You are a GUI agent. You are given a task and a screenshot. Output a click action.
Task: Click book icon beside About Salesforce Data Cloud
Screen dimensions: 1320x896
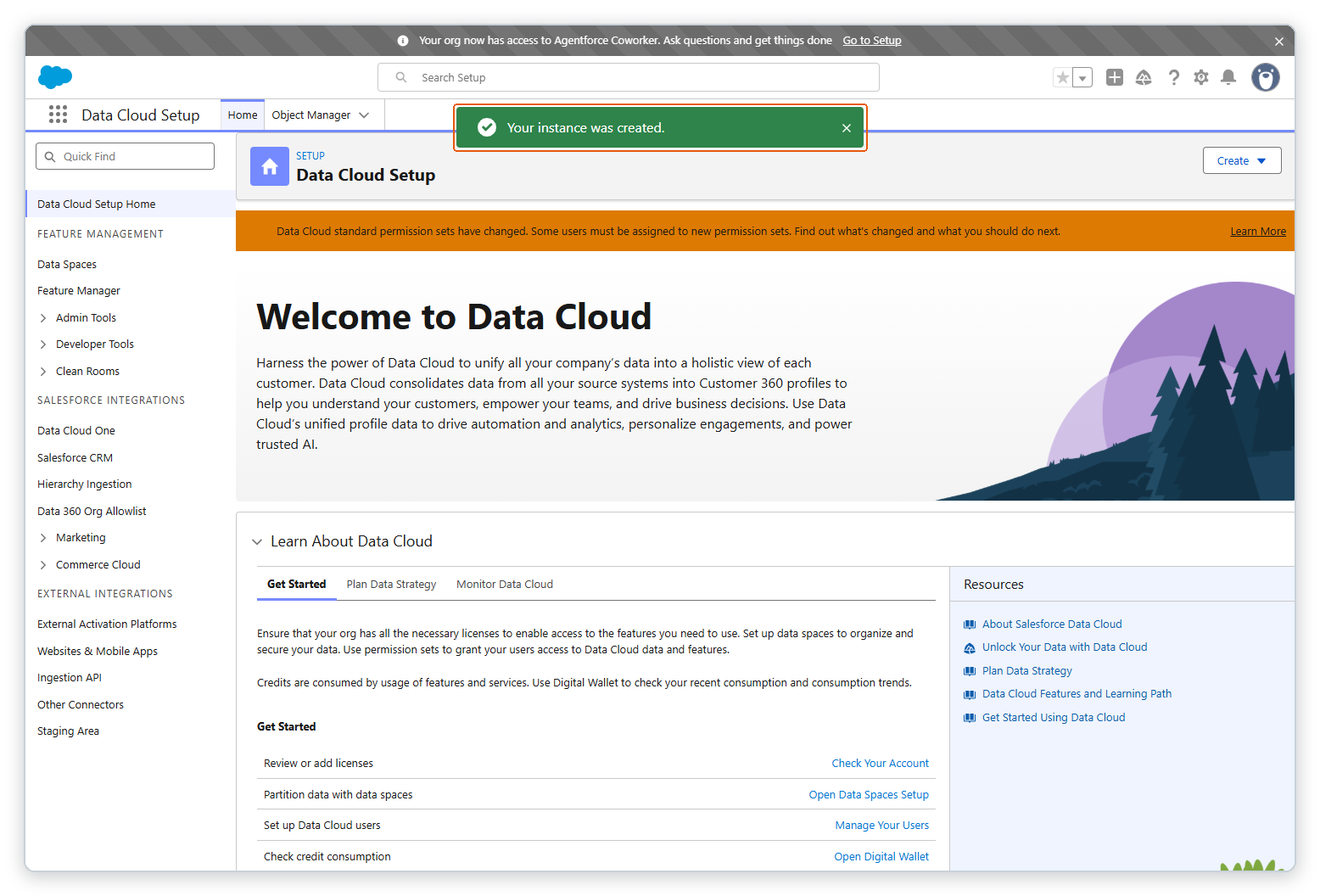point(970,624)
